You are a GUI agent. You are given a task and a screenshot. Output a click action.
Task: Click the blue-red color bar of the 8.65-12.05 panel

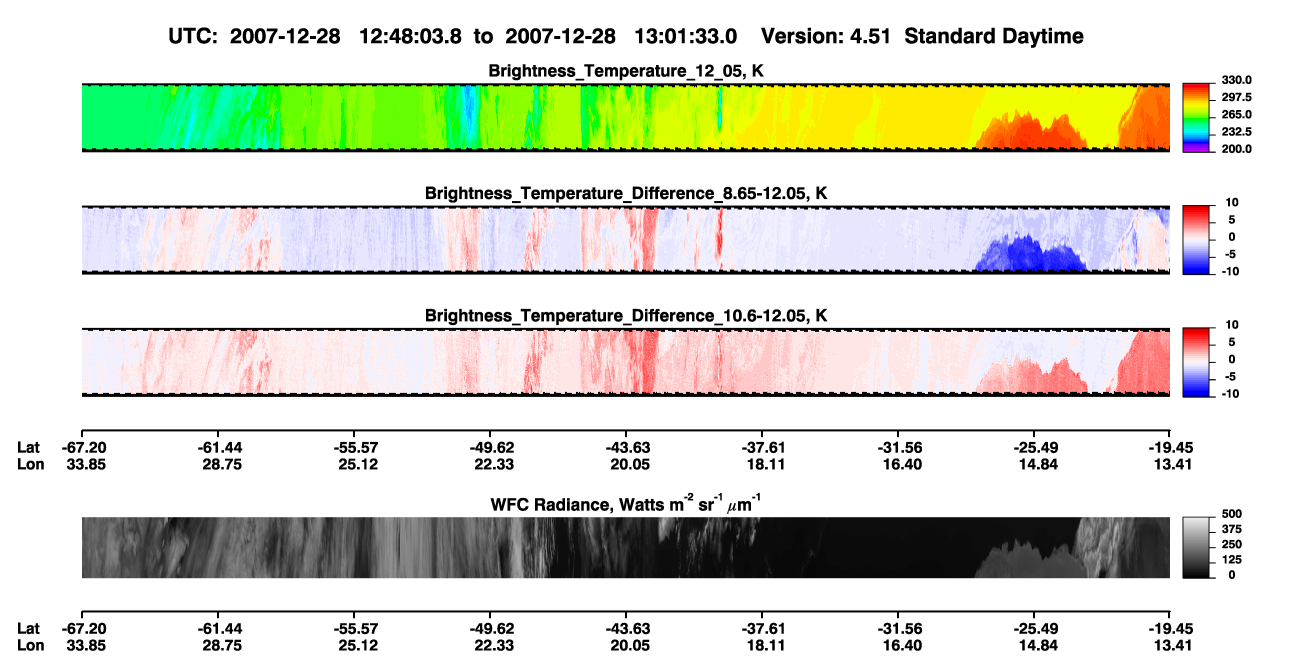click(x=1197, y=239)
